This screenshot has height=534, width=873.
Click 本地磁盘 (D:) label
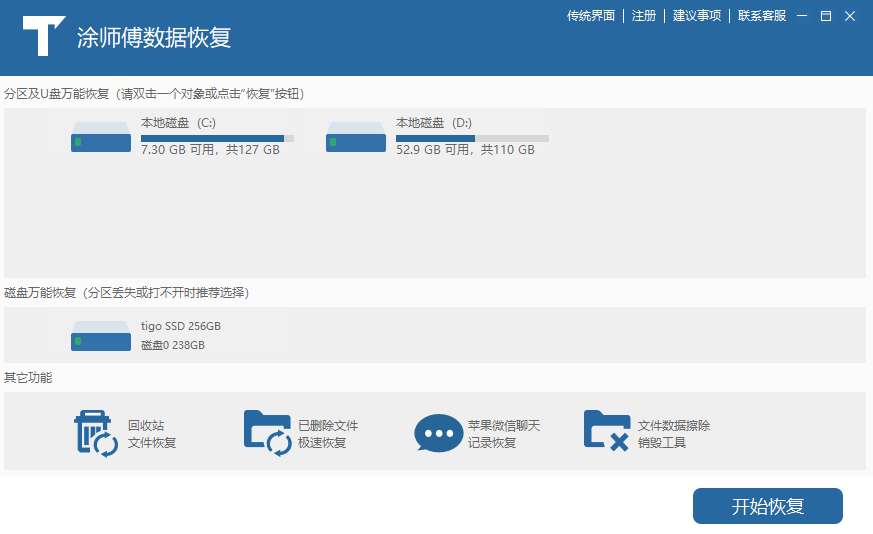[x=434, y=123]
